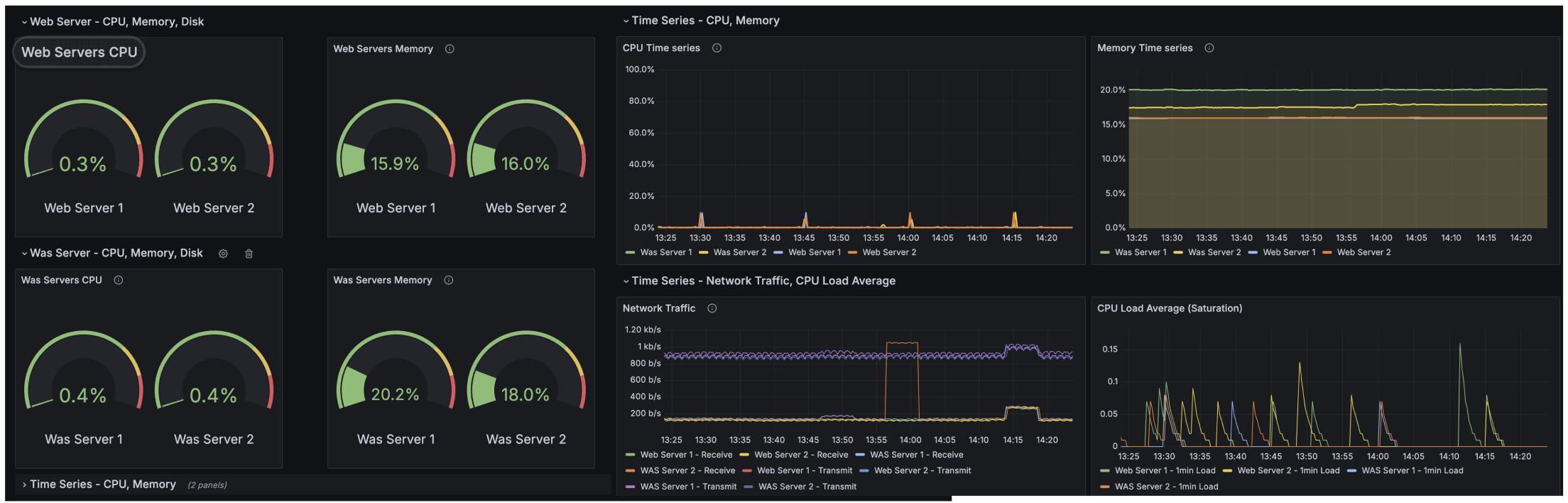
Task: Toggle Was Server 1 series in CPU legend
Action: tap(665, 252)
